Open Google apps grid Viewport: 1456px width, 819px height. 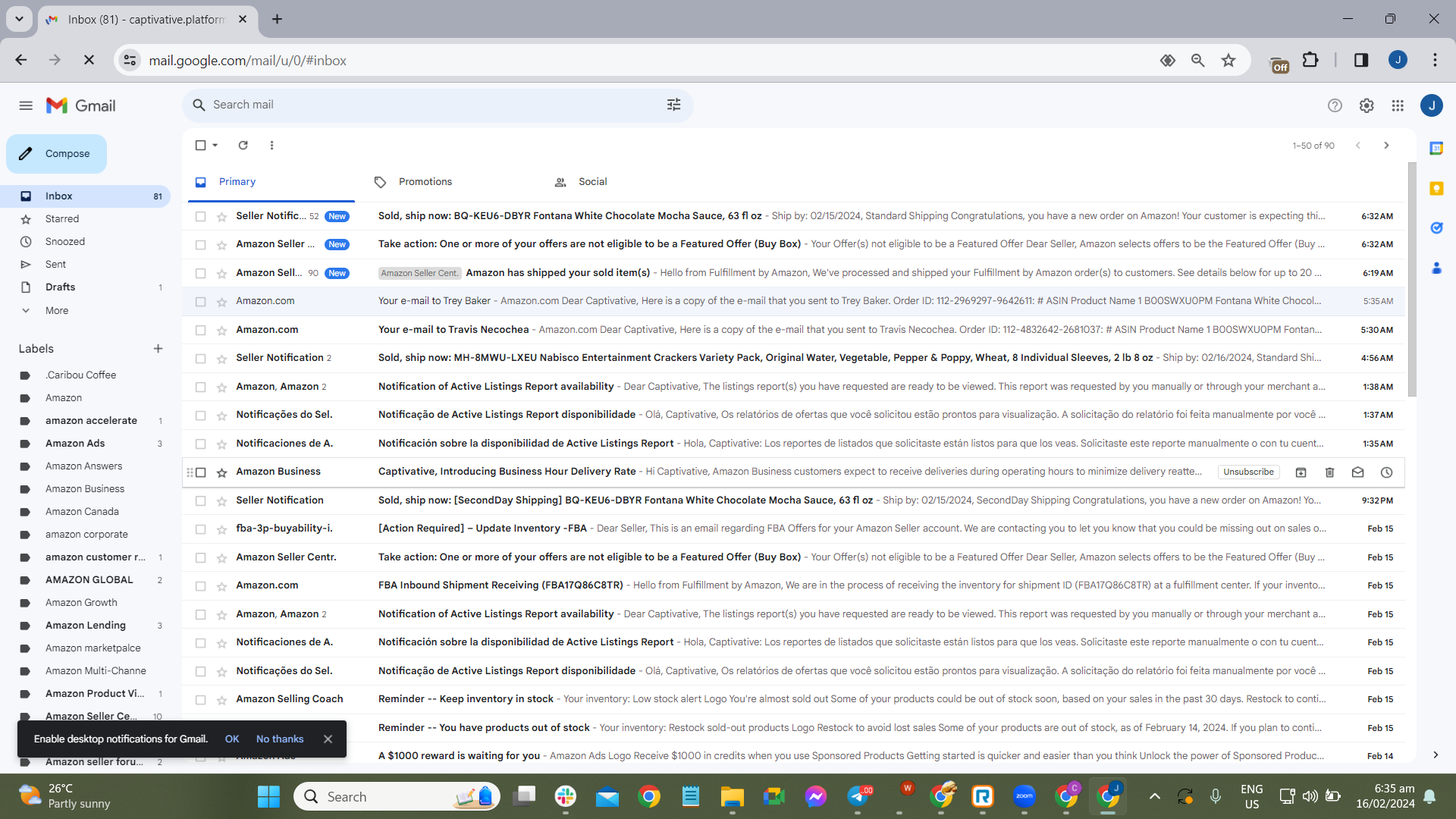[1398, 105]
